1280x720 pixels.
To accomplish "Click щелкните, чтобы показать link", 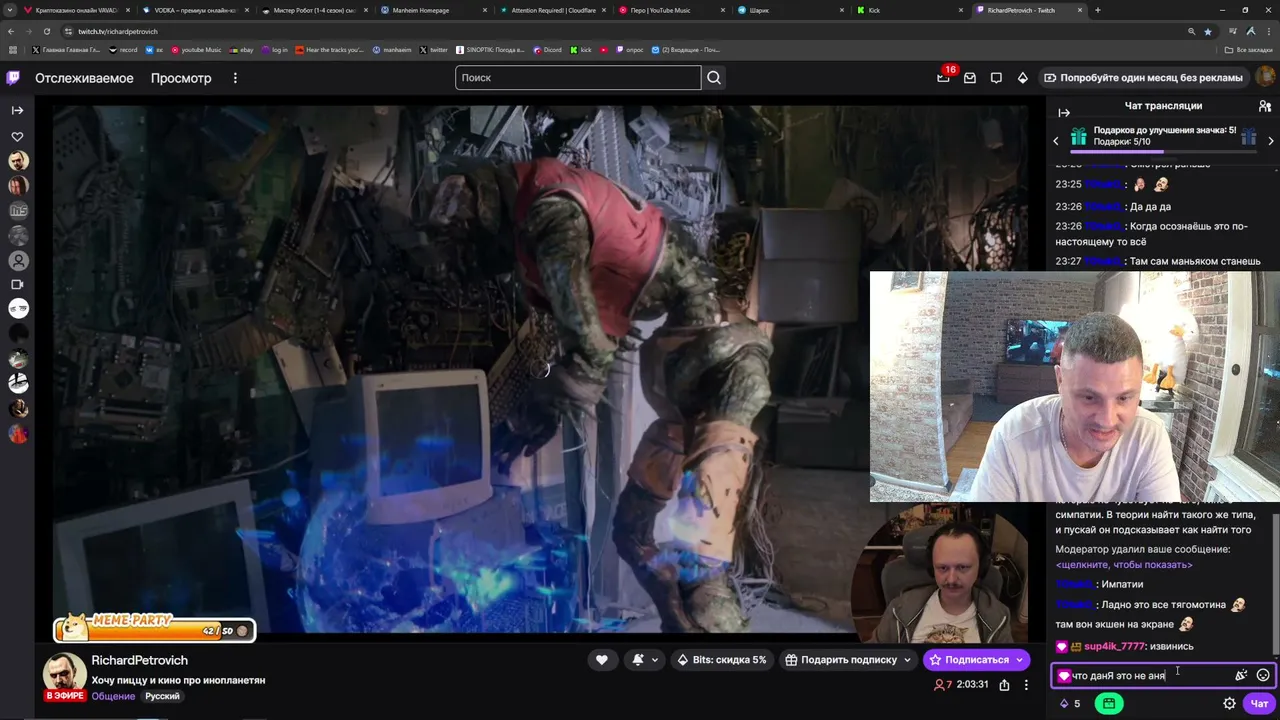I will 1124,565.
